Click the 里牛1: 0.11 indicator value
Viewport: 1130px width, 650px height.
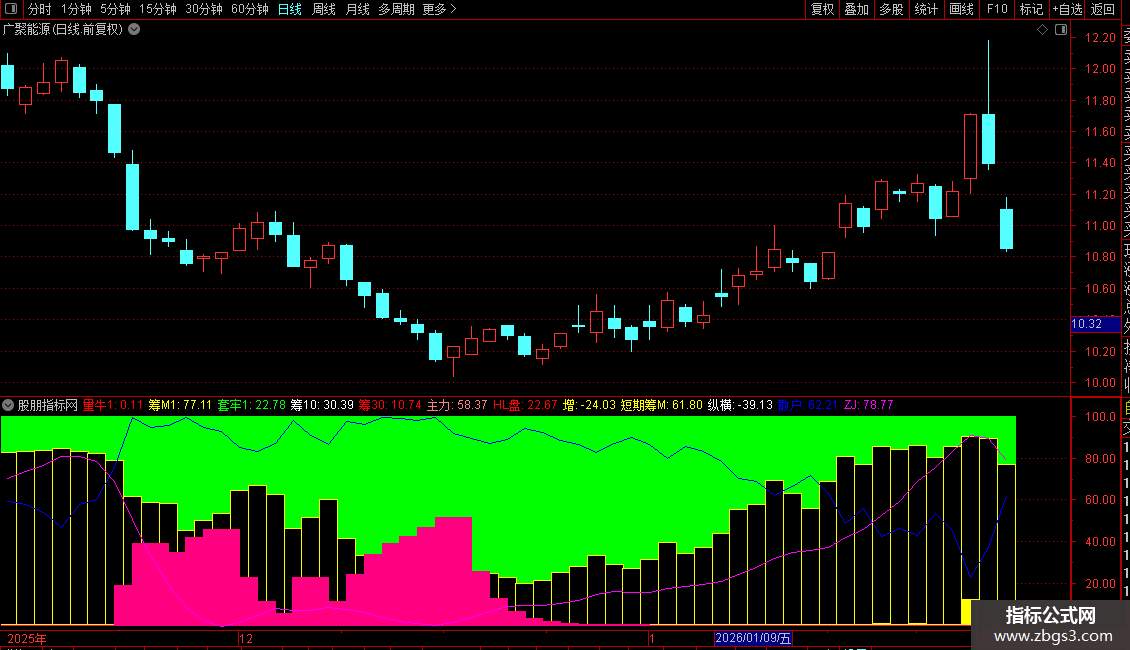click(112, 405)
